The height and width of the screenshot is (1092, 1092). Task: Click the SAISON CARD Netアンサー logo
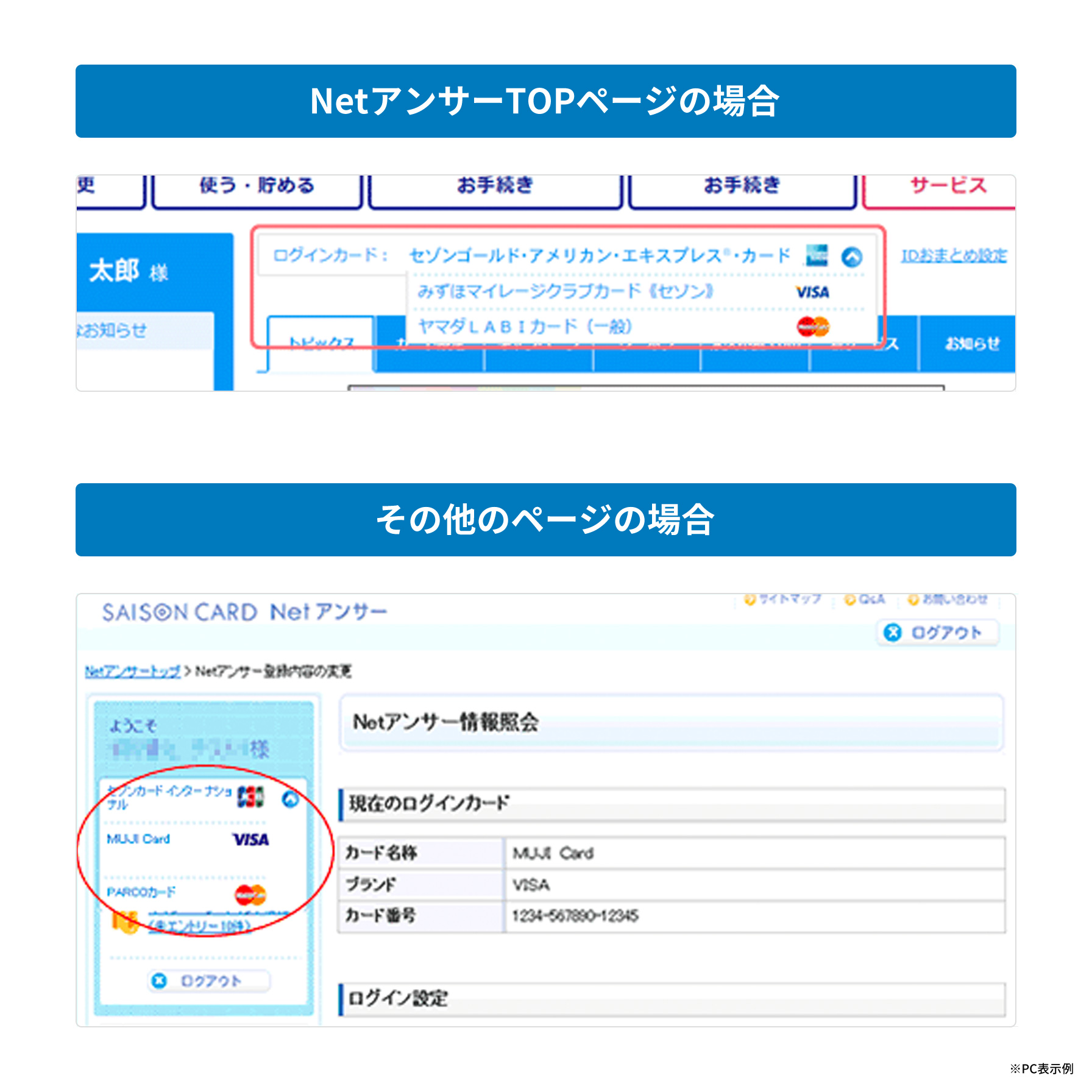tap(244, 612)
